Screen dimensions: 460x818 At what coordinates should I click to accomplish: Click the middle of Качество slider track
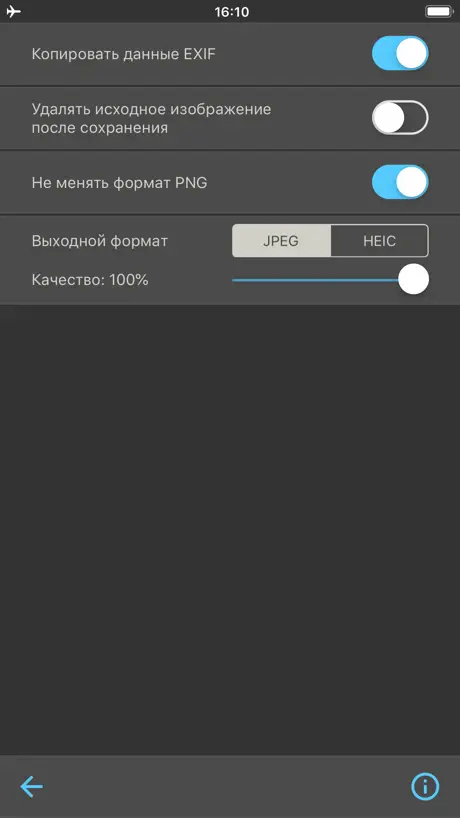point(330,280)
